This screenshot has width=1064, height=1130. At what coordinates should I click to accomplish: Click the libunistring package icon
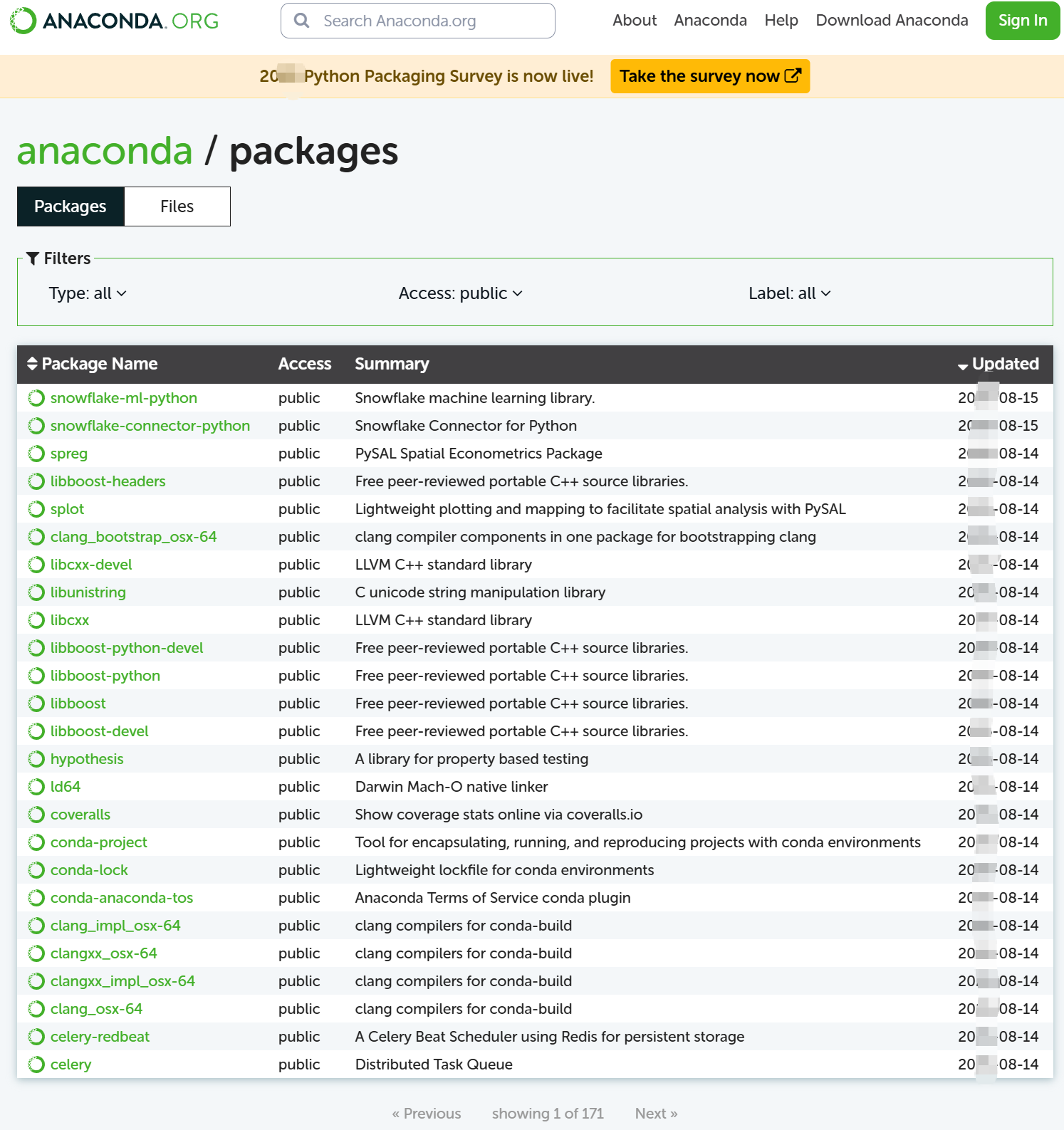tap(36, 592)
